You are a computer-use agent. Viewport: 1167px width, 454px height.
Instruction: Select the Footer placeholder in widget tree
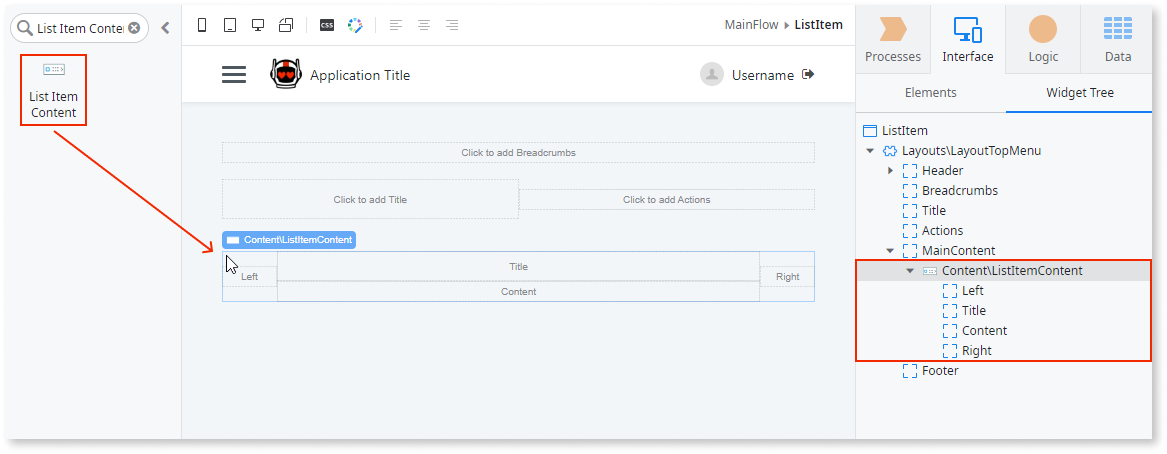[939, 371]
